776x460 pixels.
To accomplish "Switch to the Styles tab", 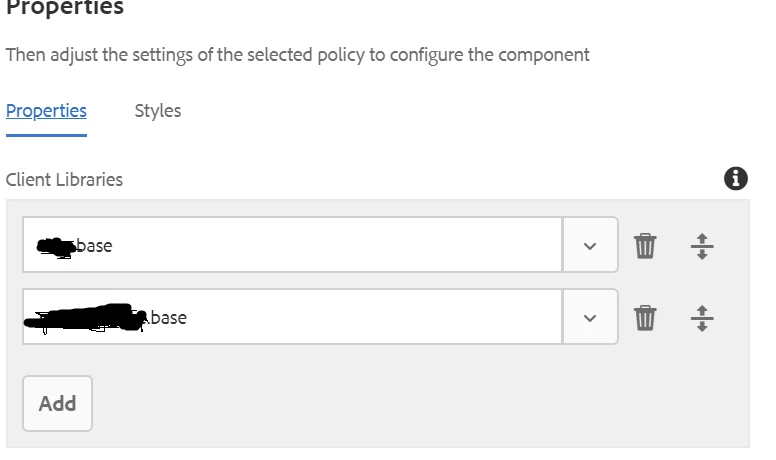I will (158, 111).
